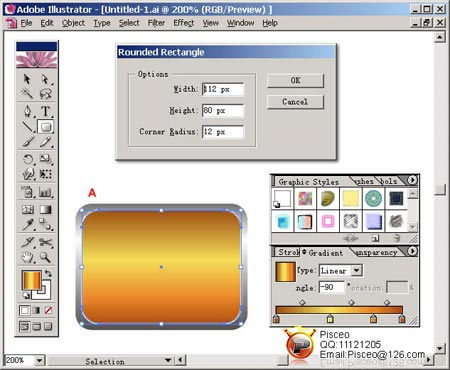Set toolbox fill mode to Gradient
Viewport: 450px width, 370px height.
pyautogui.click(x=36, y=310)
